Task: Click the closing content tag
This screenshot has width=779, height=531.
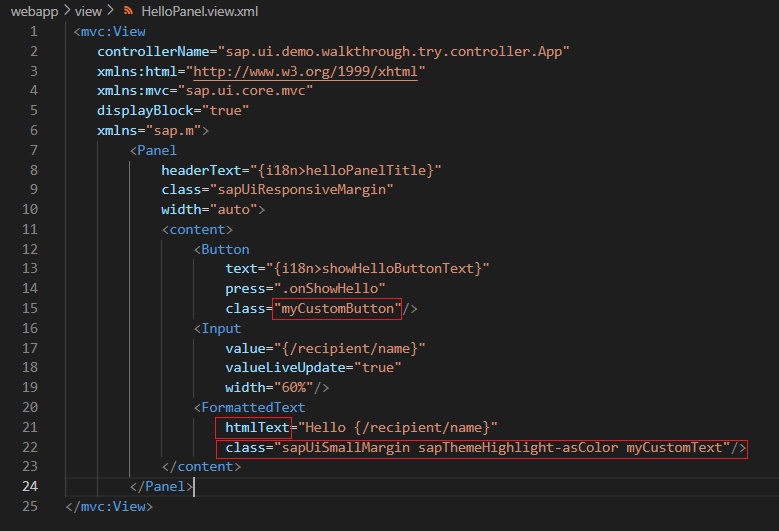Action: 201,467
